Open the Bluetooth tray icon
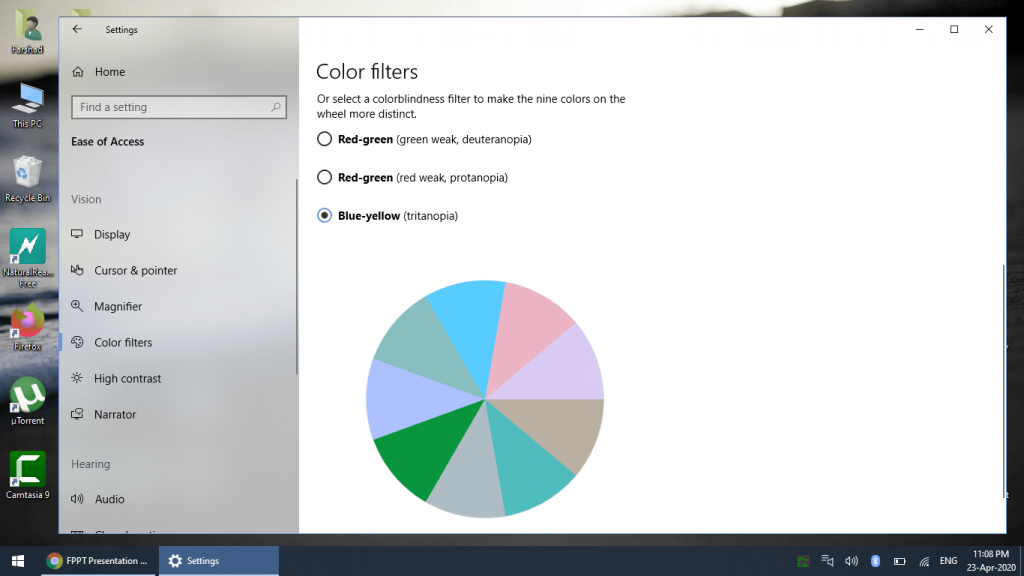 (876, 561)
